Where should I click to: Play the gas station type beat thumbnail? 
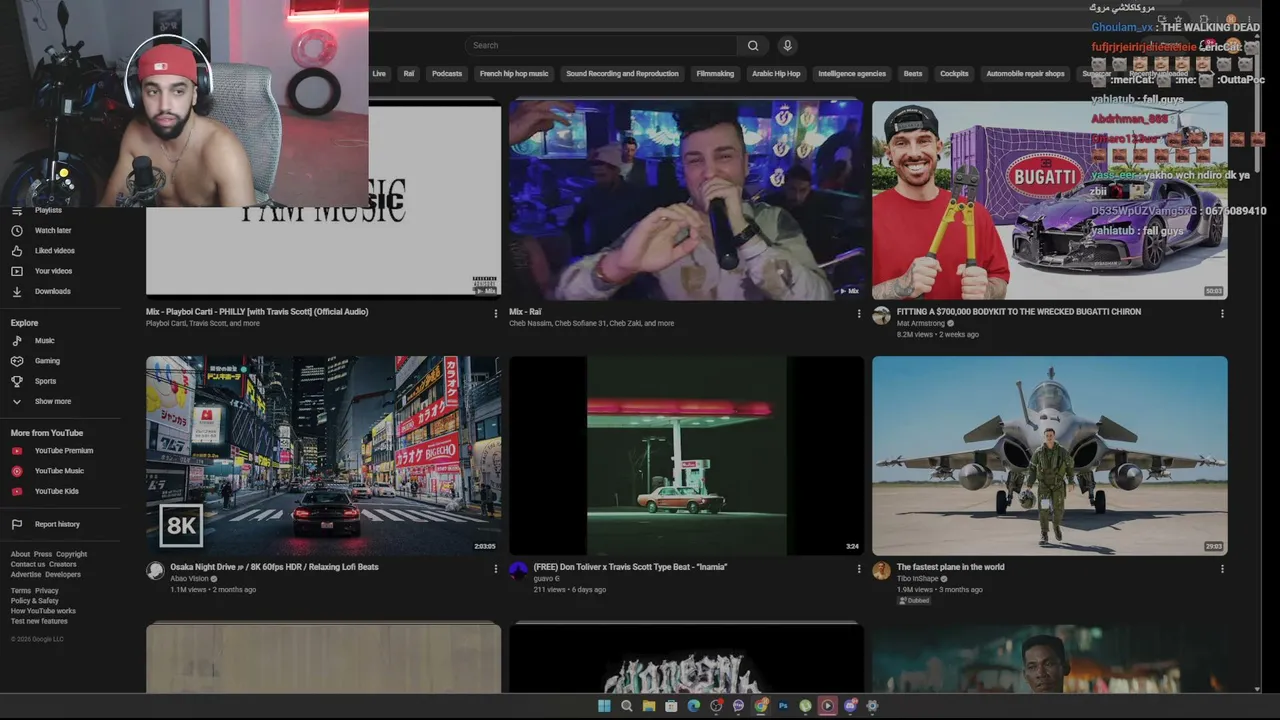[x=686, y=455]
